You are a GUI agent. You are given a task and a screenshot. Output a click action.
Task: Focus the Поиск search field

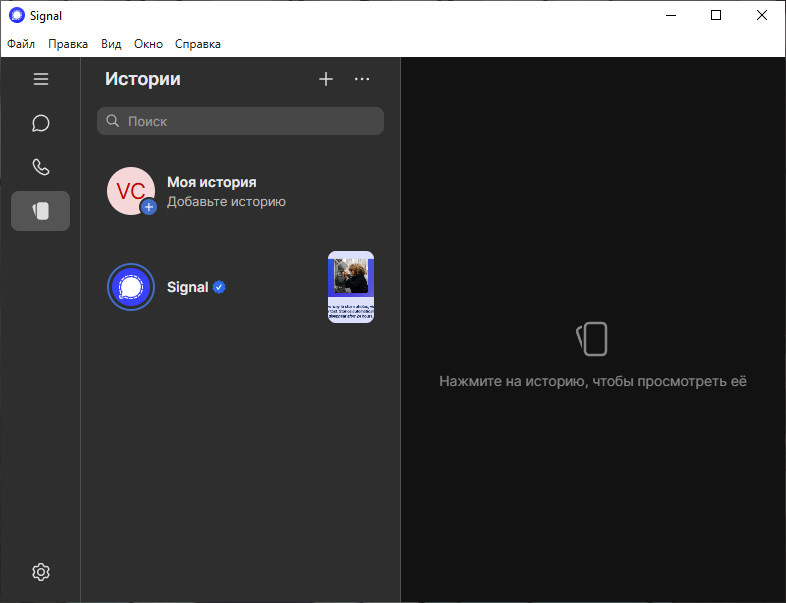[241, 121]
